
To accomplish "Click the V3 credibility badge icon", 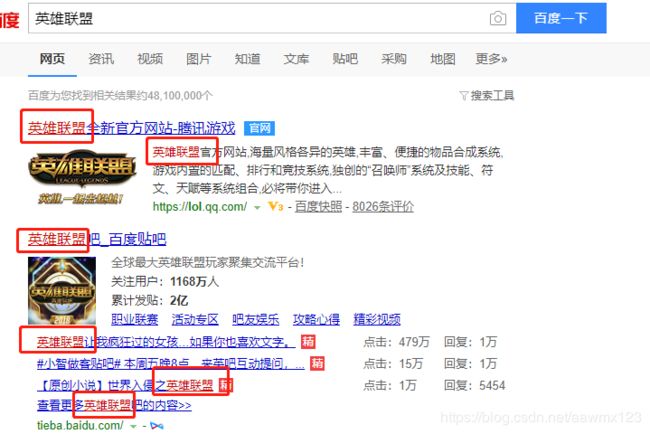I will pyautogui.click(x=276, y=206).
